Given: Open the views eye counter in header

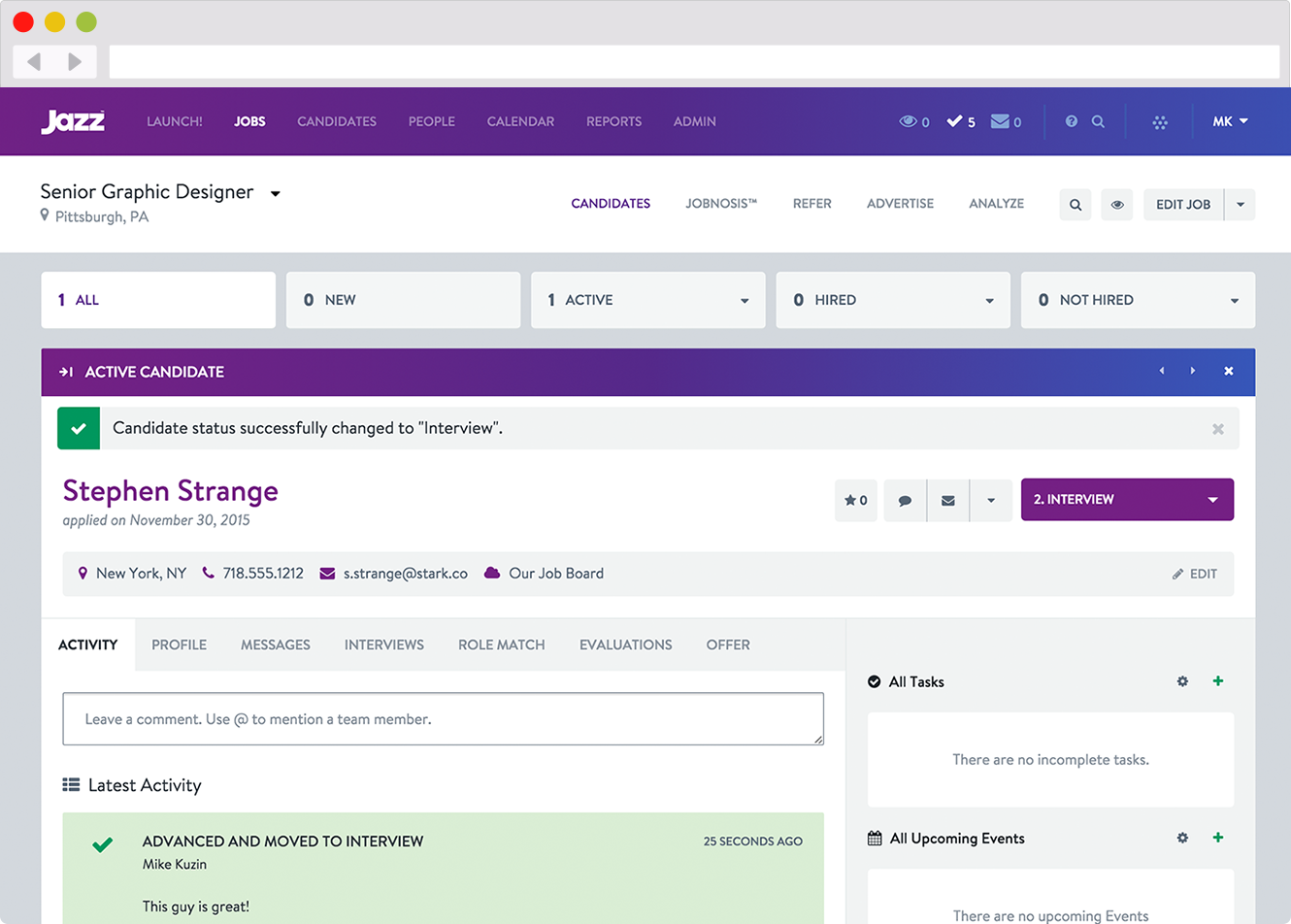Looking at the screenshot, I should click(x=914, y=121).
